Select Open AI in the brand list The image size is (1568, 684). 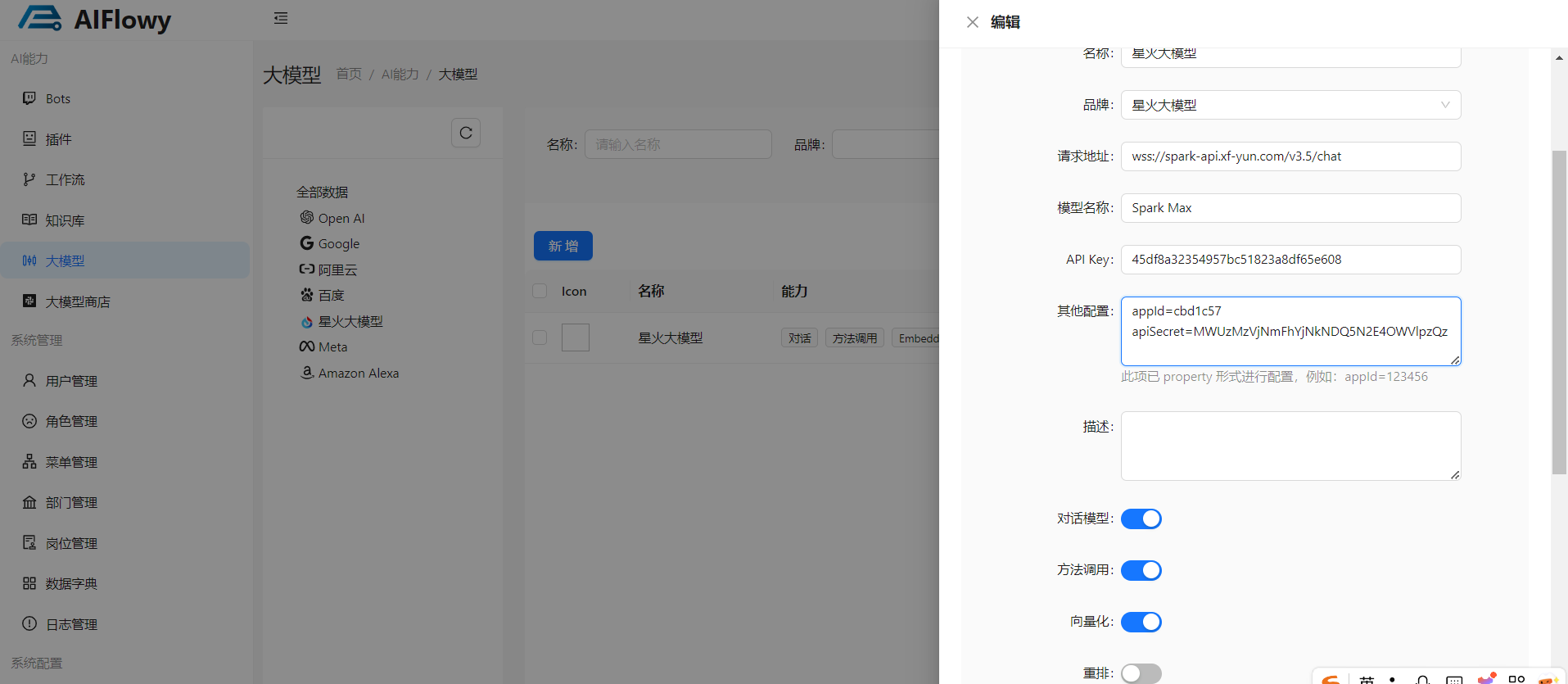pyautogui.click(x=341, y=218)
